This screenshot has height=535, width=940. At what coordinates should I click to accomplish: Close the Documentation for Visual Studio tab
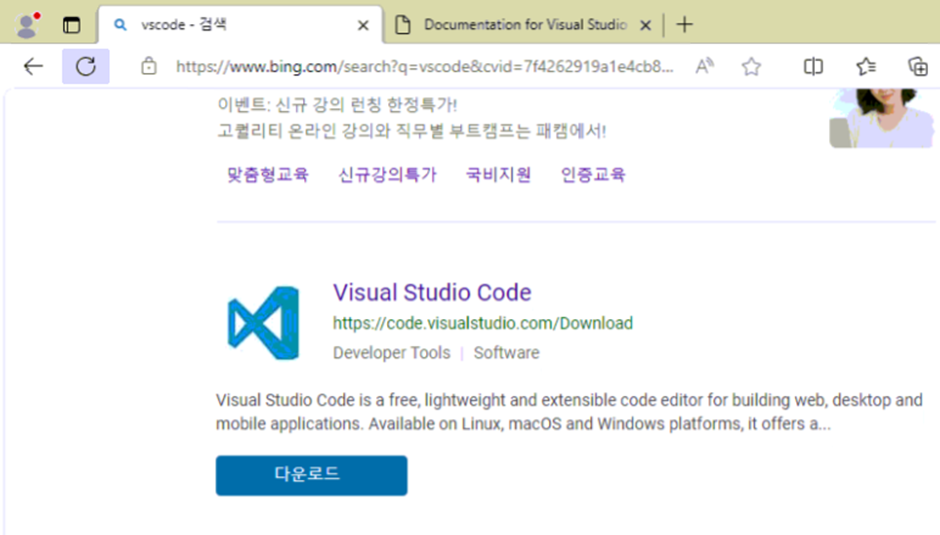point(645,25)
